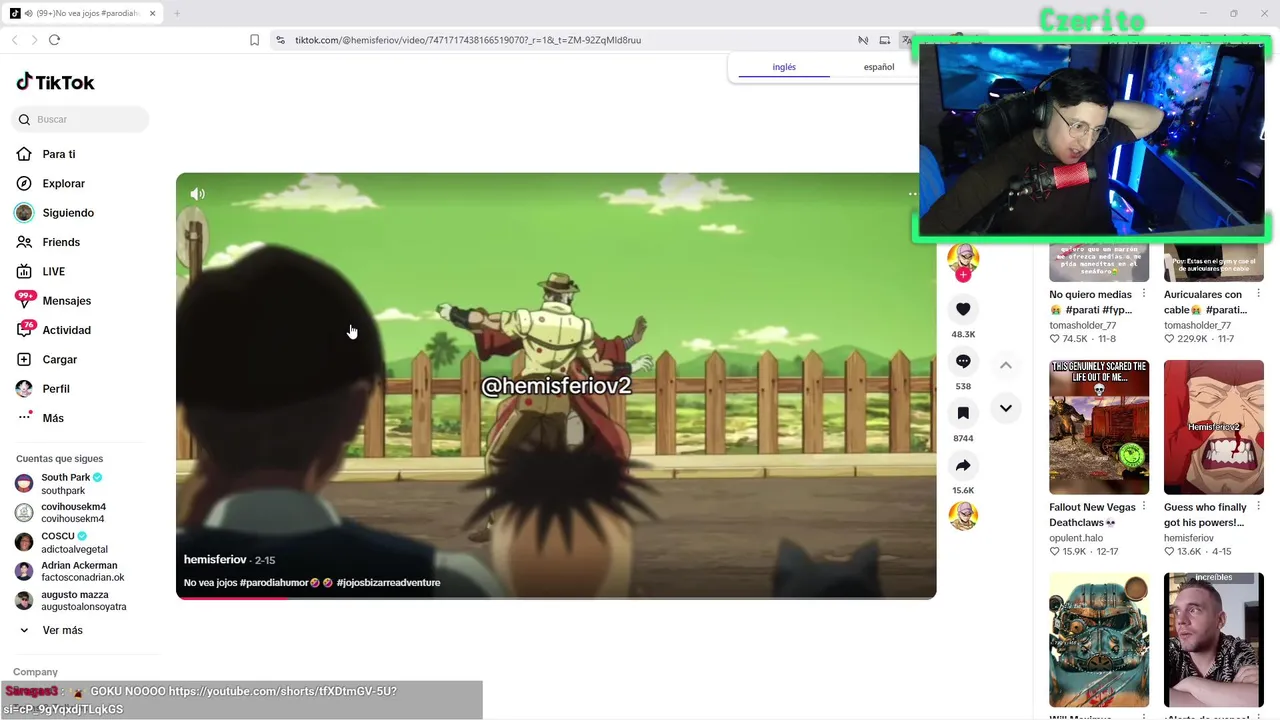Open Auriculares con cable video thumbnail

pos(1214,261)
